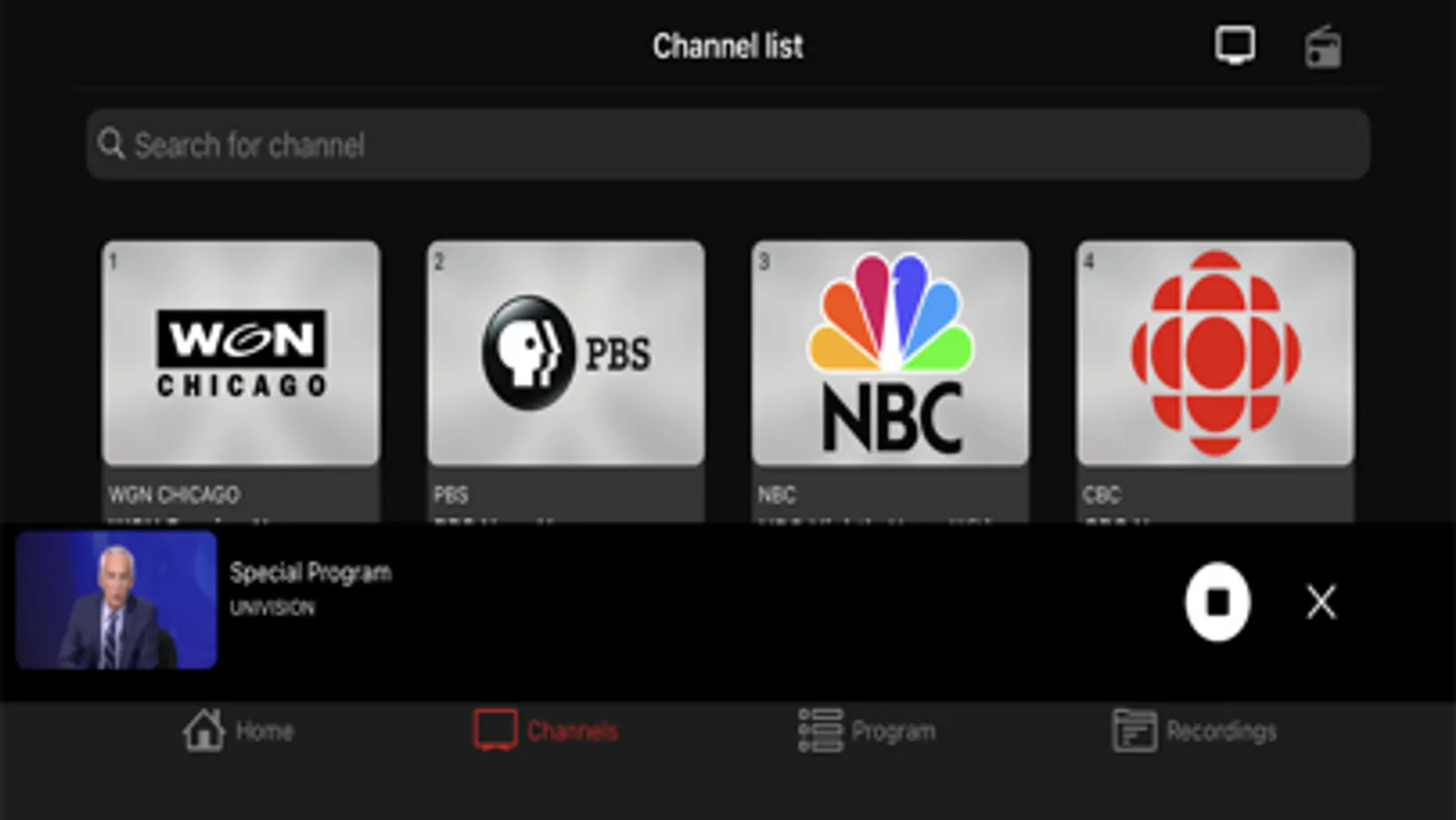The width and height of the screenshot is (1456, 820).
Task: Switch to radio channels icon
Action: pos(1322,46)
